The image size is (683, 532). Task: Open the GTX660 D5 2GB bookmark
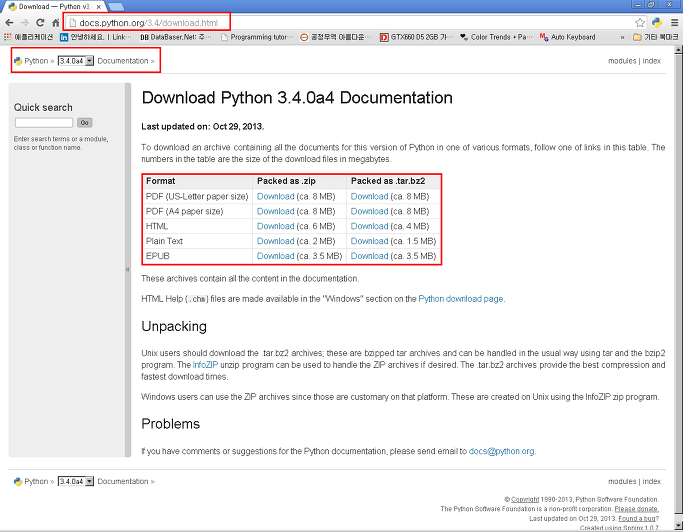coord(417,37)
